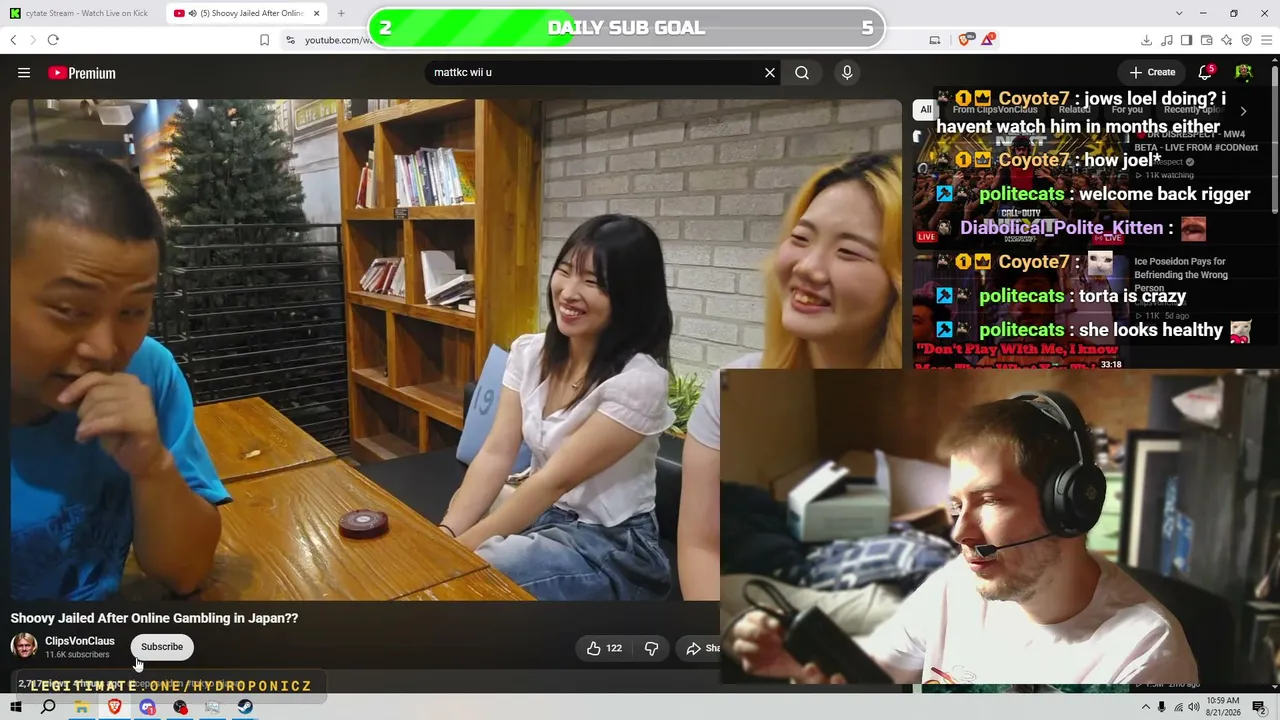The width and height of the screenshot is (1280, 720).
Task: Open OBS Studio from the taskbar
Action: [x=180, y=707]
